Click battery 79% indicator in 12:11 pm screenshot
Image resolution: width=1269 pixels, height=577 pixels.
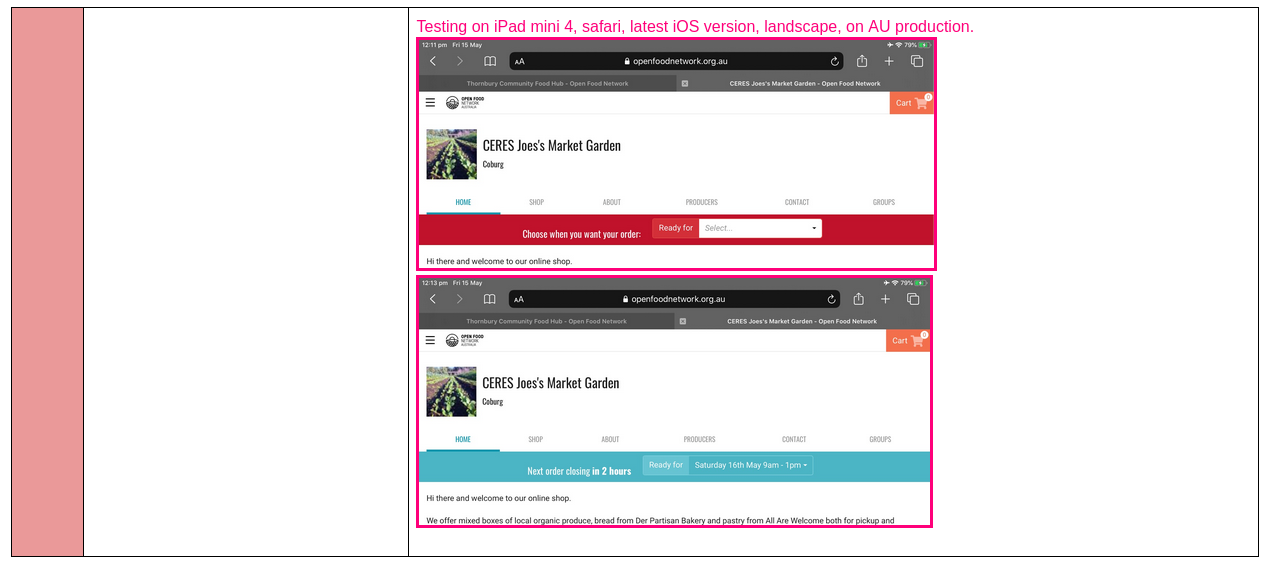click(x=917, y=45)
